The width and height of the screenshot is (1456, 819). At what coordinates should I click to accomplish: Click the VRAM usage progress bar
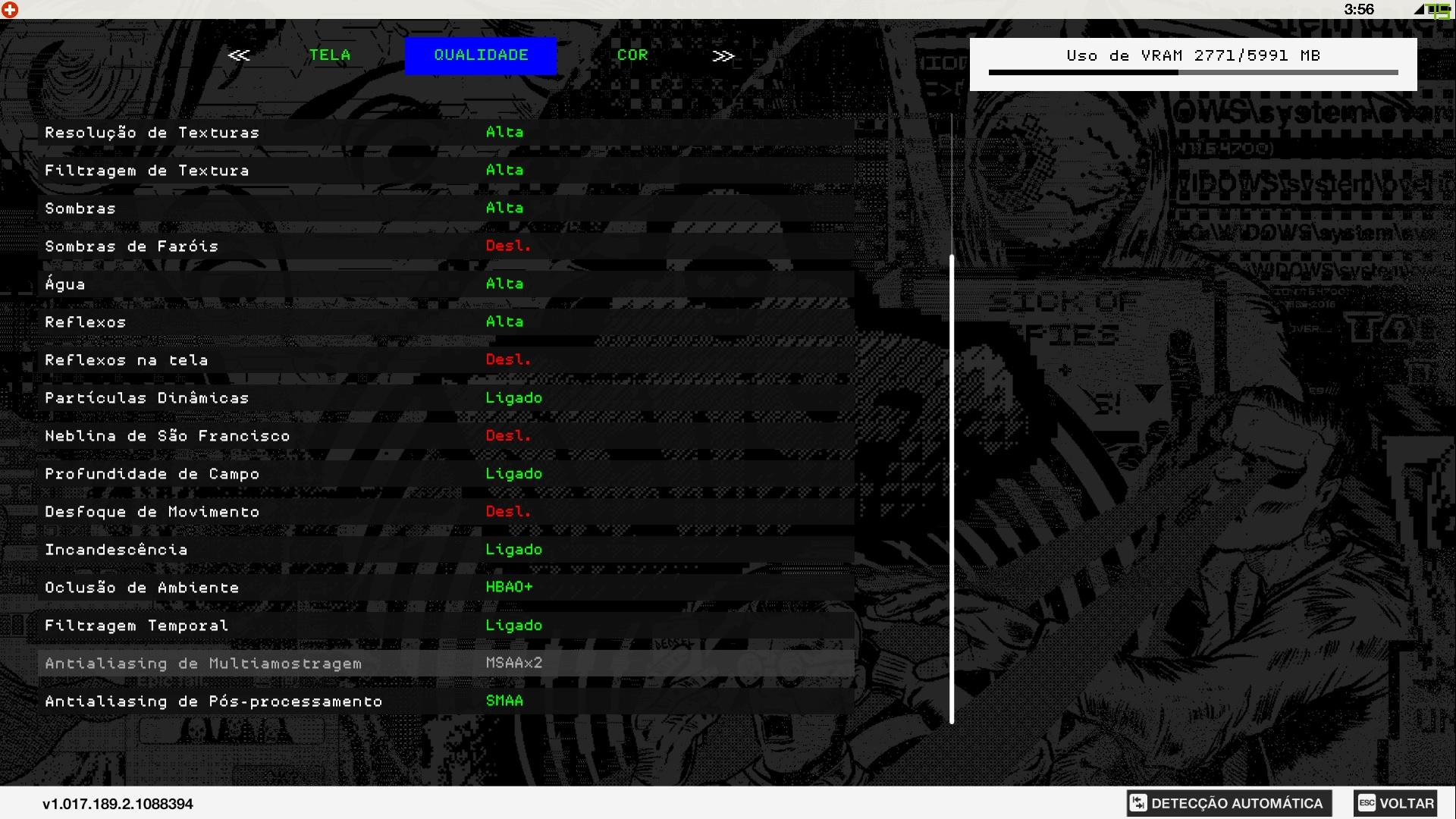[1193, 73]
